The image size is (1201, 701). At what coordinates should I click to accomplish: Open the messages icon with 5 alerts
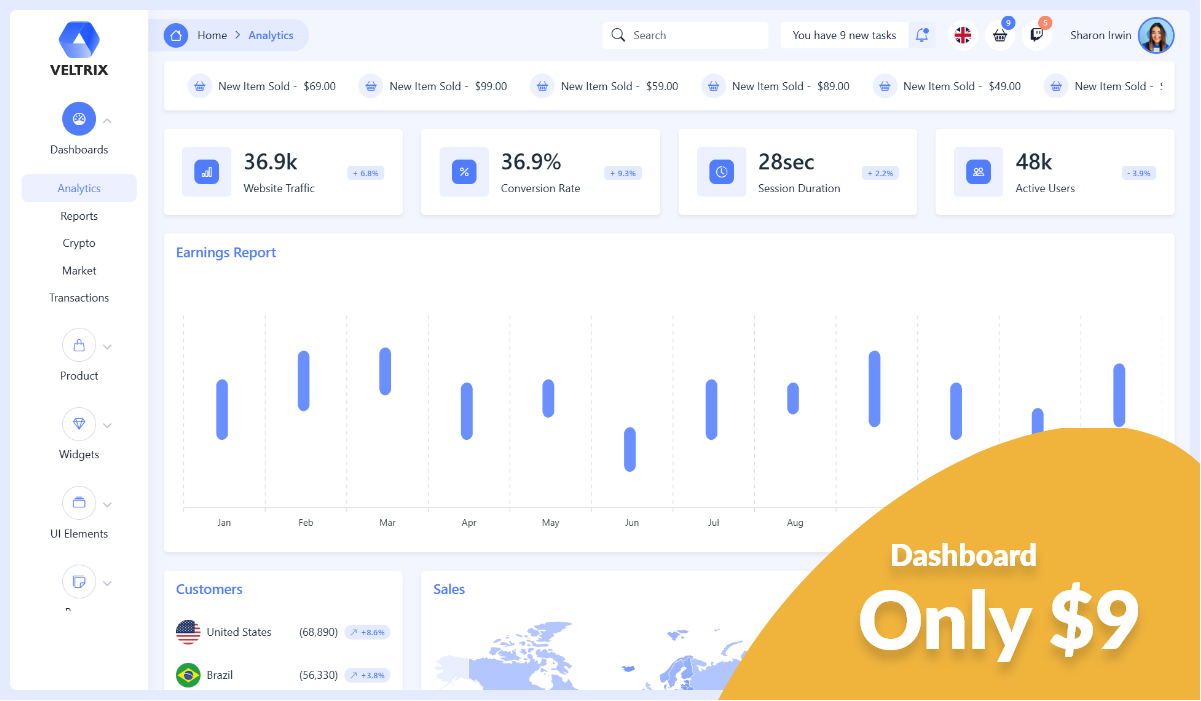tap(1037, 35)
